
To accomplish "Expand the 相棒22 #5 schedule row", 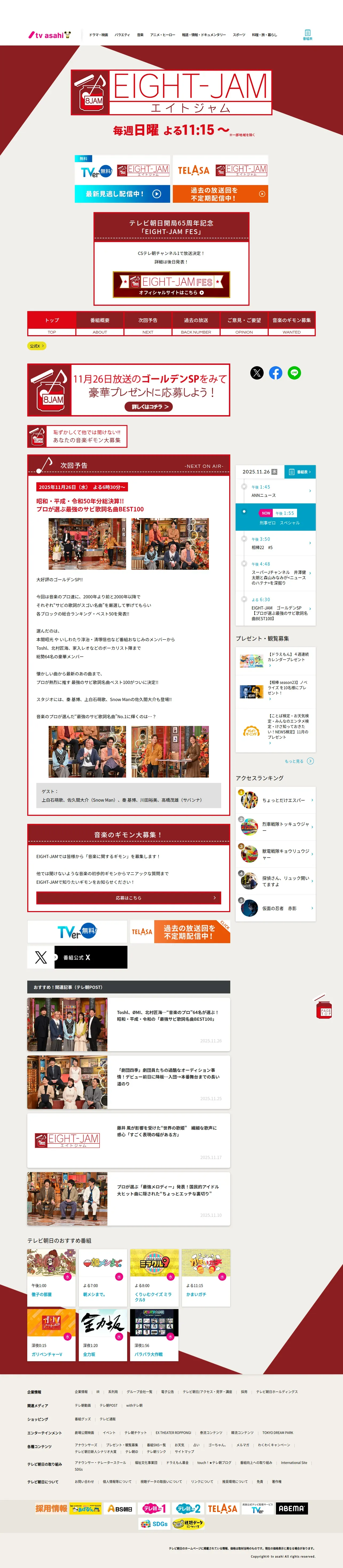I will point(275,543).
